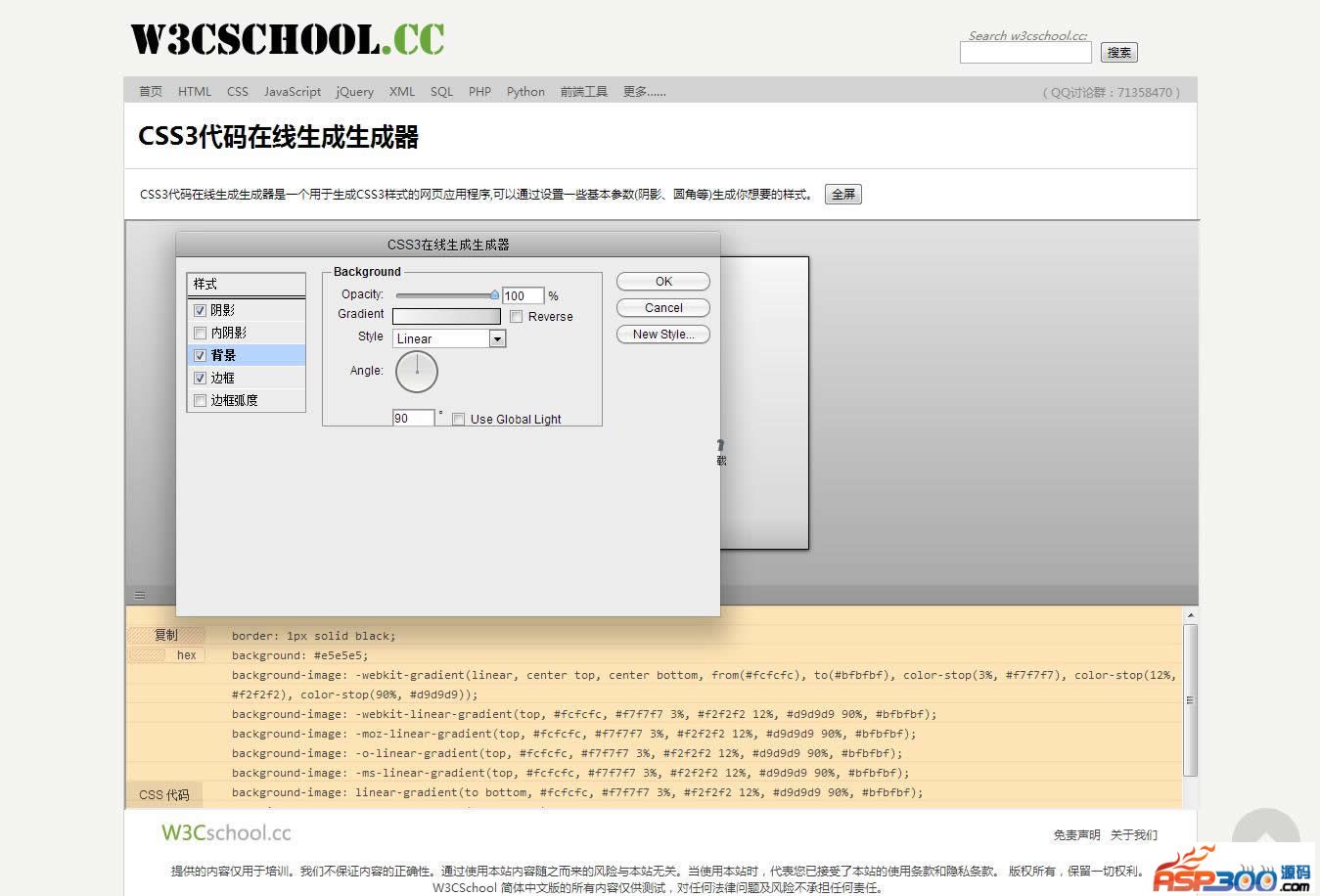Click the -webkit-linear-gradient code line
This screenshot has height=896, width=1320.
pos(584,714)
